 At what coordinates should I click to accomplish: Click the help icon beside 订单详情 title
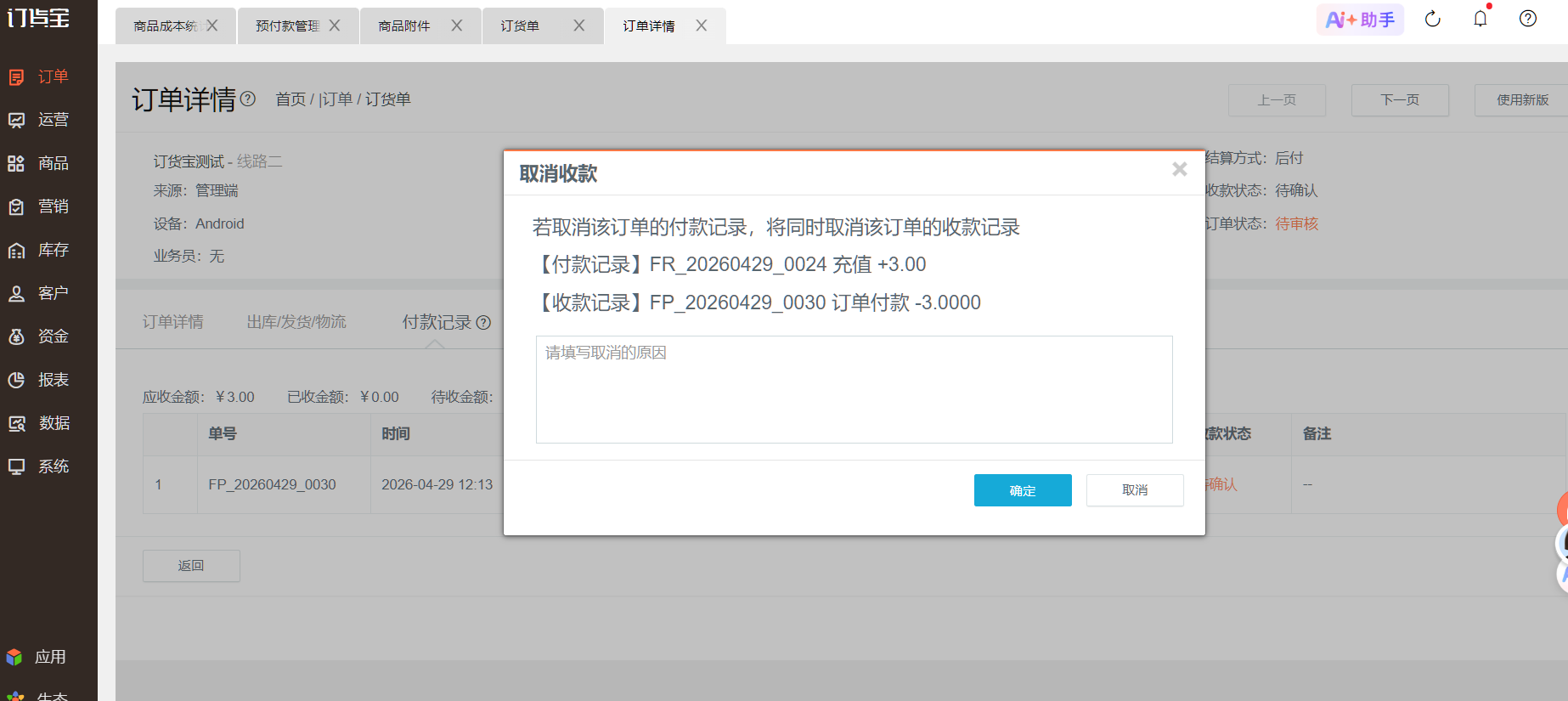click(x=248, y=99)
